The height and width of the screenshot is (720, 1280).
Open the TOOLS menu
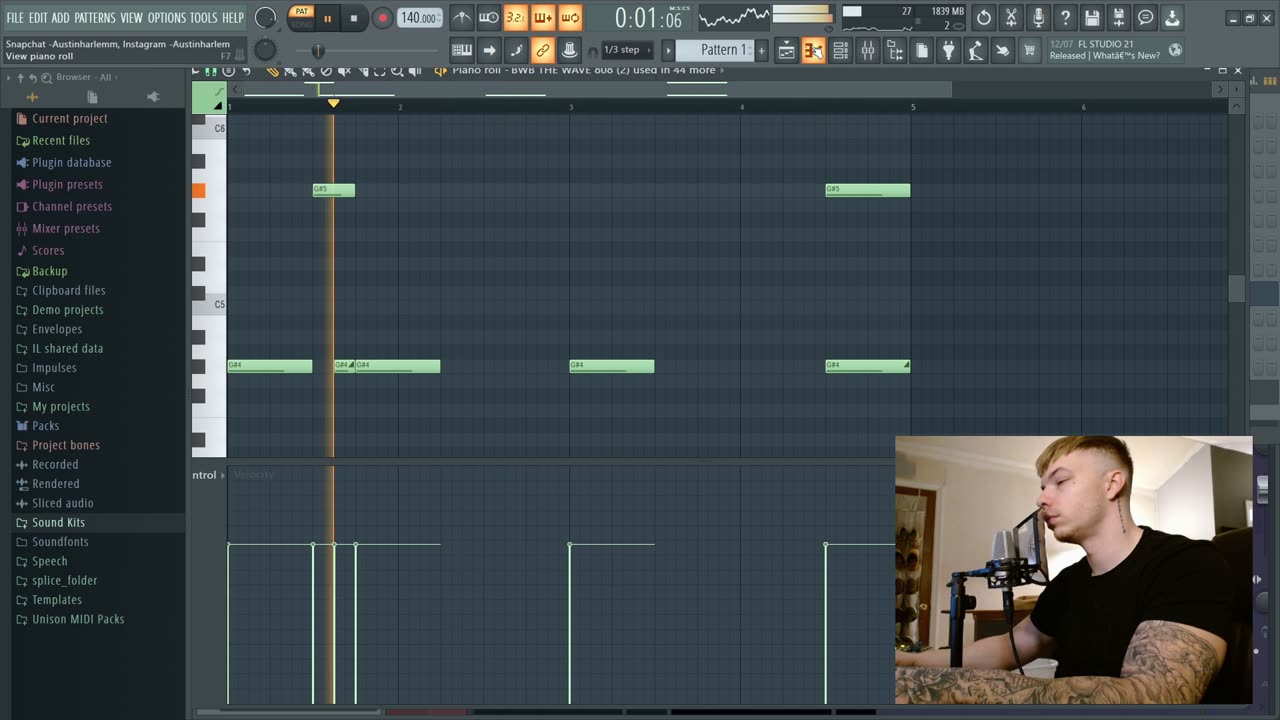(x=203, y=18)
